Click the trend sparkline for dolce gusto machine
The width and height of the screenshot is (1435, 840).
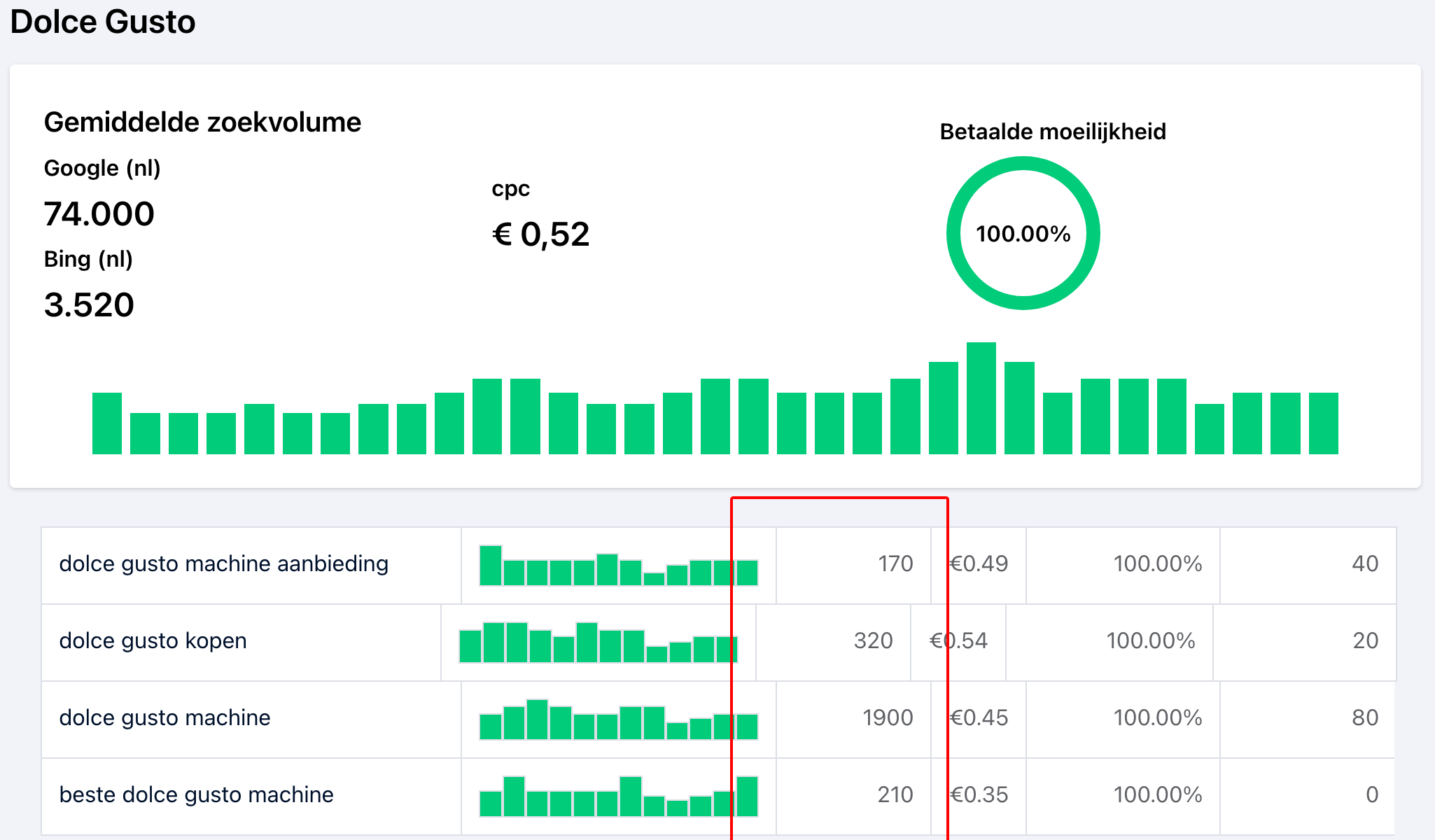coord(619,720)
